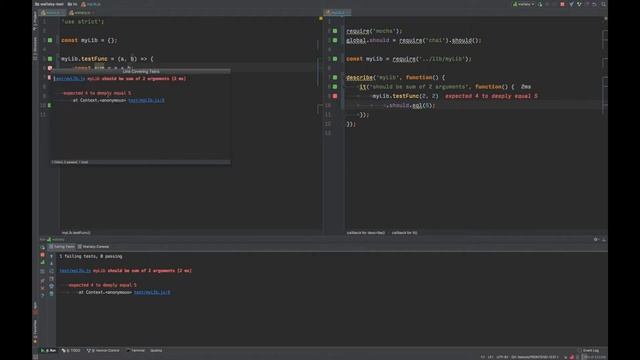Open the wallaby run configuration dropdown
The height and width of the screenshot is (360, 640).
coord(524,4)
